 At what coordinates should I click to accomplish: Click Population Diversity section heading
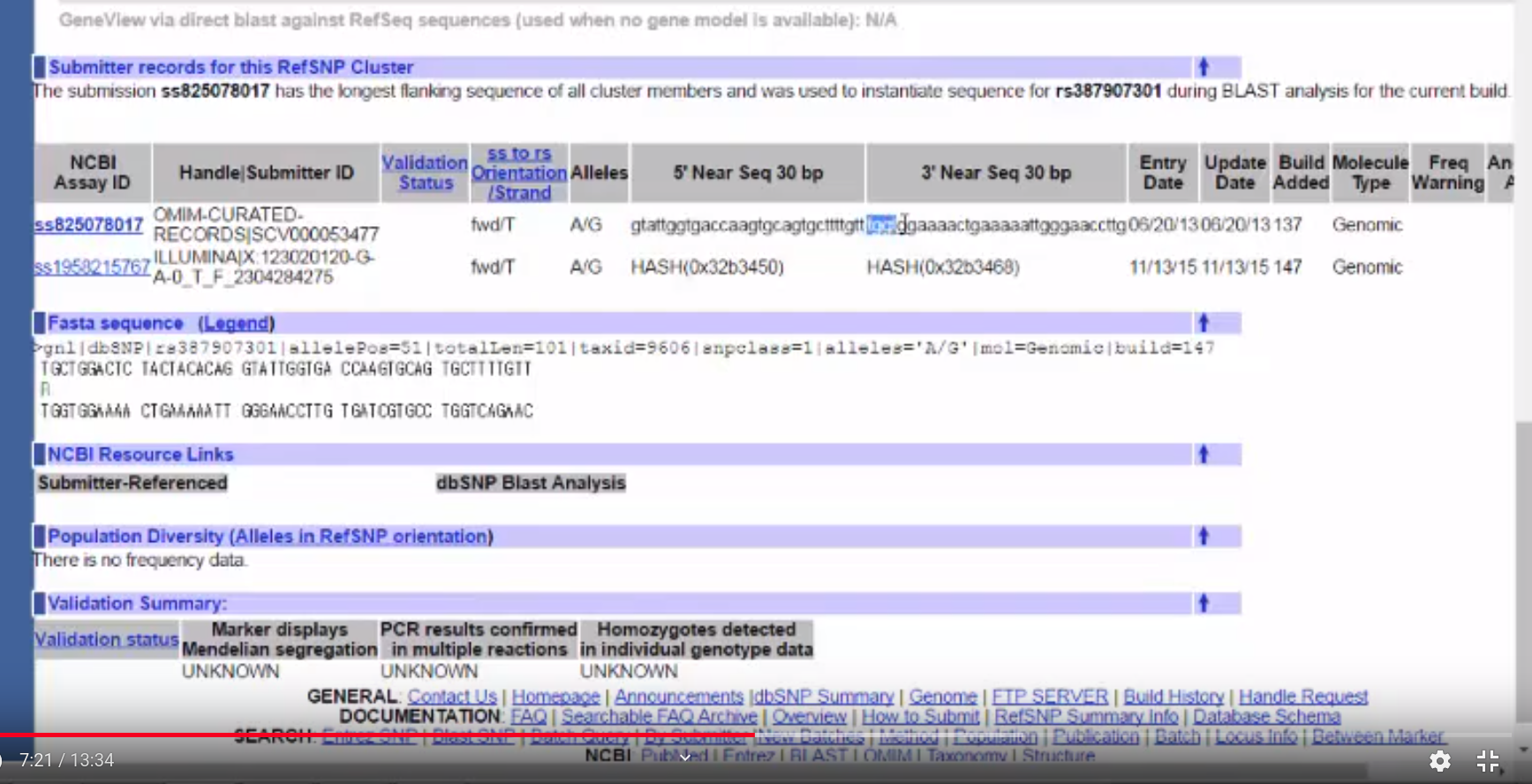click(270, 536)
